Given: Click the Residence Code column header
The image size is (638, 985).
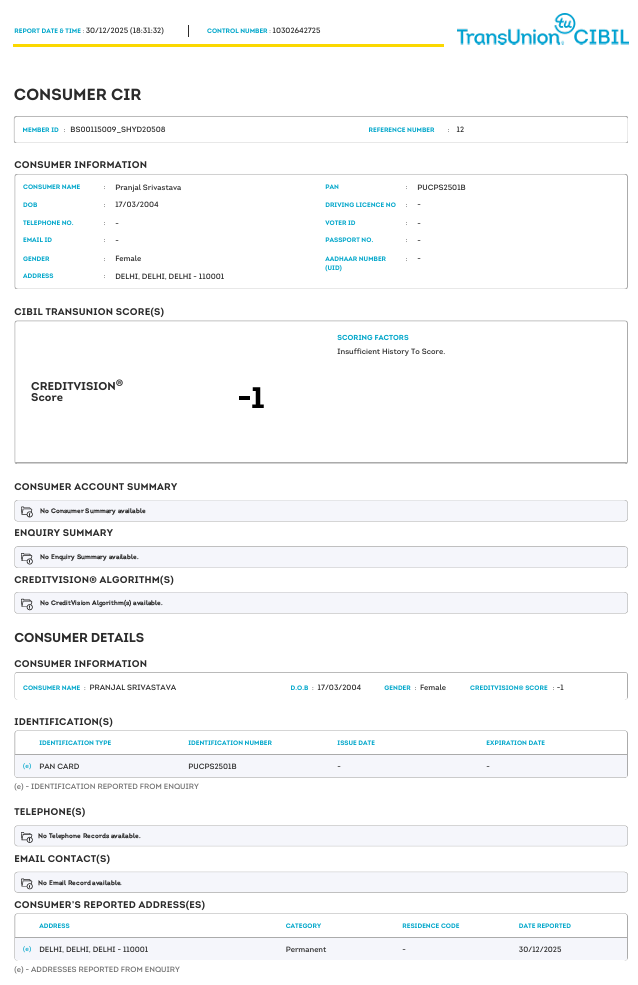Looking at the screenshot, I should (431, 926).
